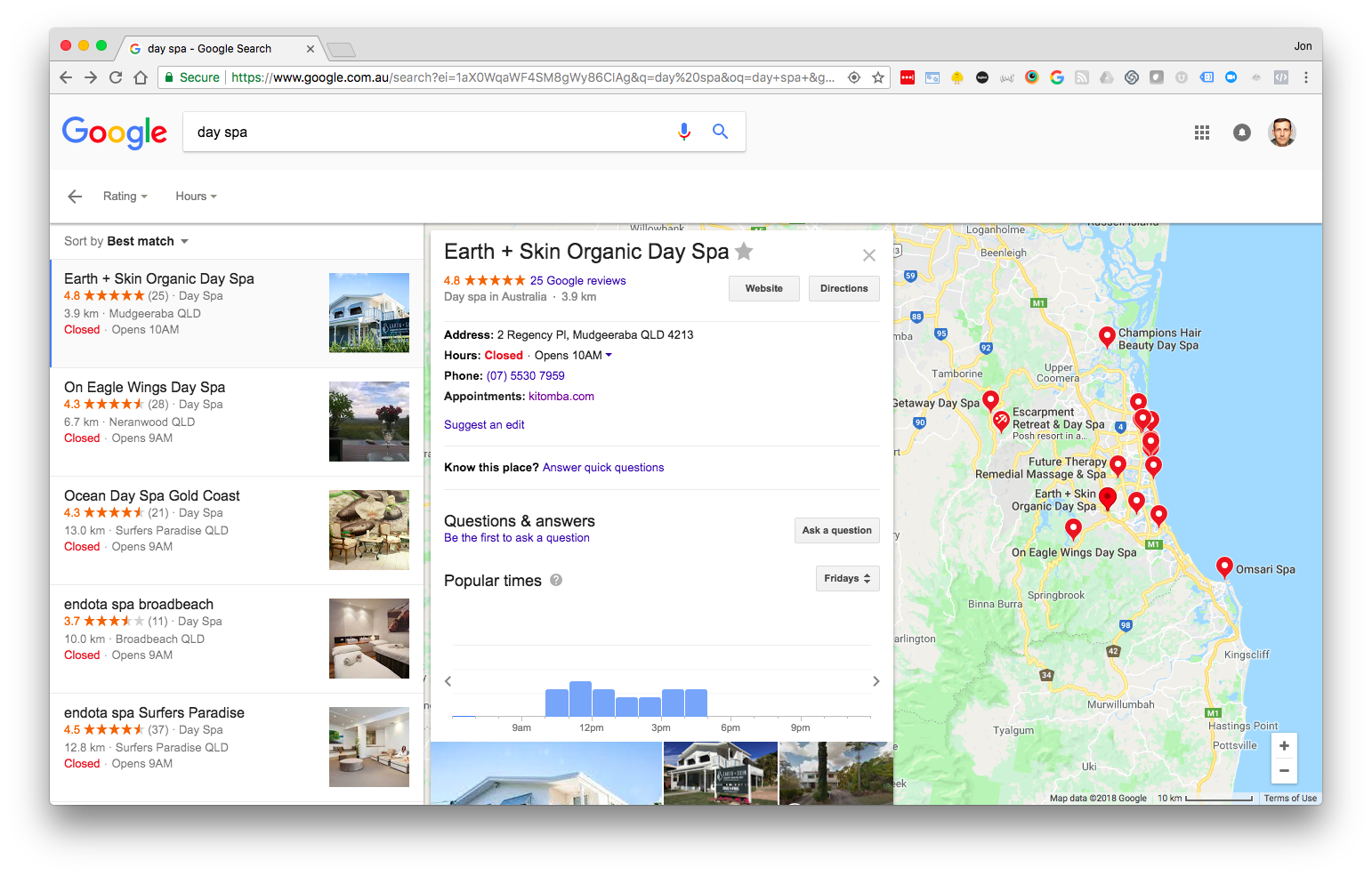Viewport: 1372px width, 876px height.
Task: Click the Secure site padlock indicator
Action: click(191, 77)
